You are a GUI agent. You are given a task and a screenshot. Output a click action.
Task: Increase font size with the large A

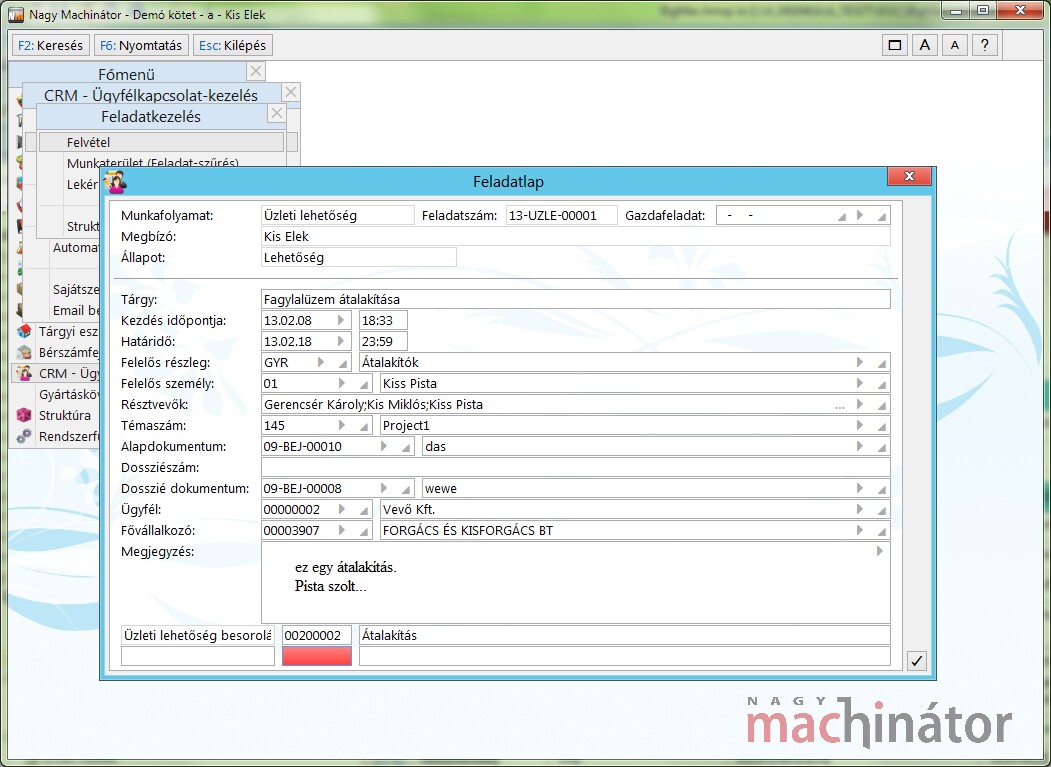[924, 46]
